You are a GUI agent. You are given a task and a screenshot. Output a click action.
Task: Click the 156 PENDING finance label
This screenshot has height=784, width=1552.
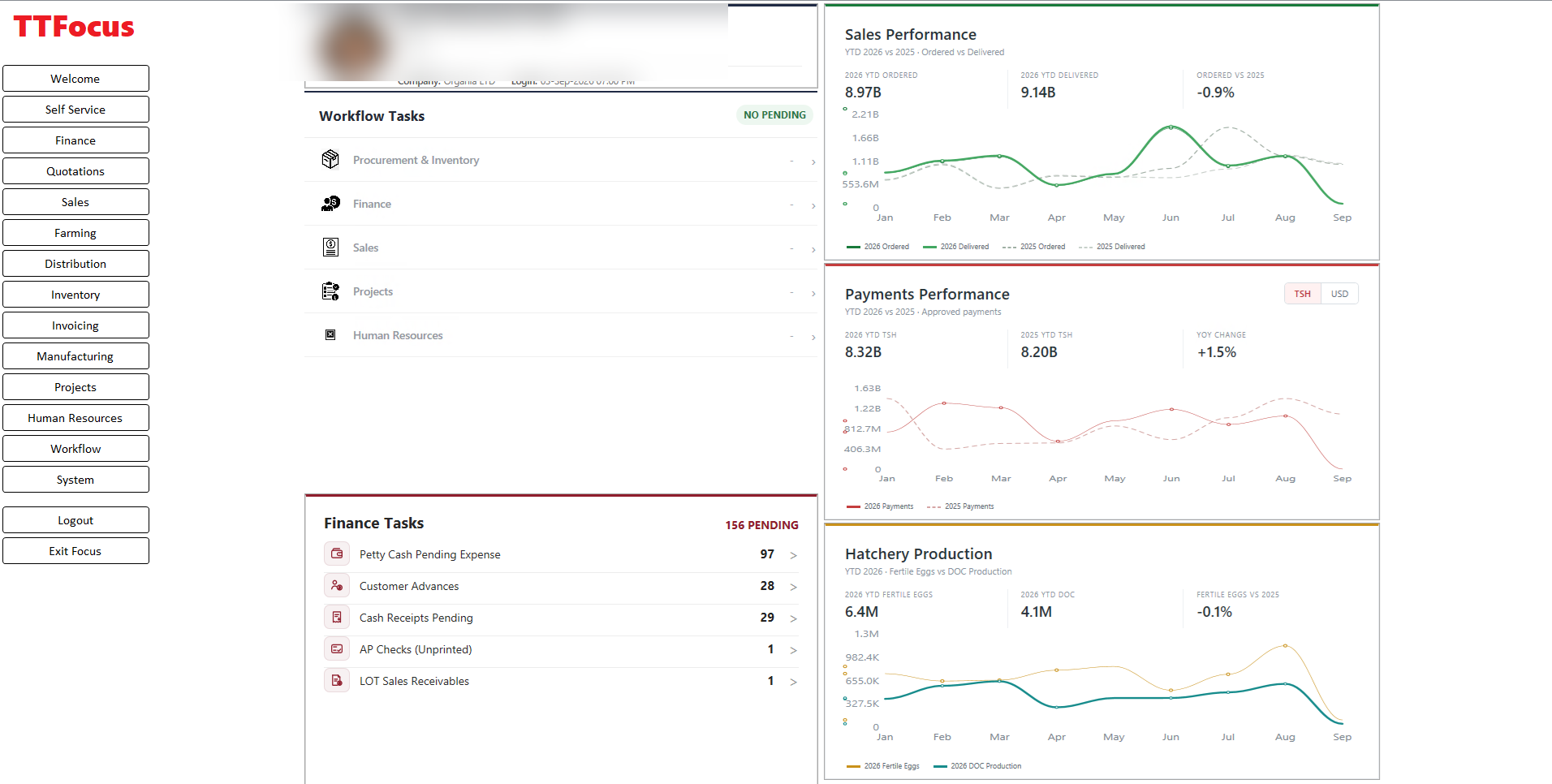pos(761,525)
